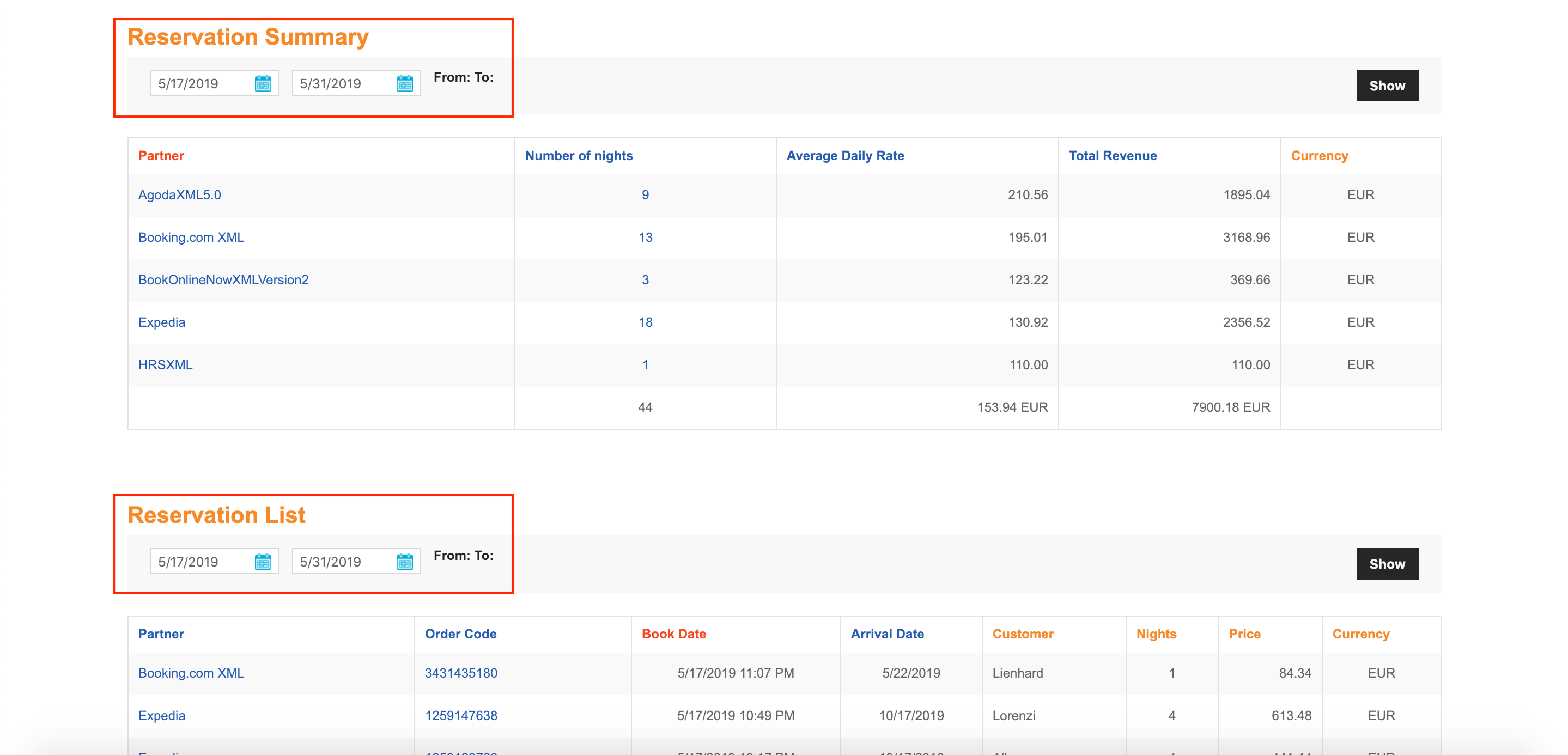Open order code 1259147638
This screenshot has height=755, width=1568.
tap(461, 715)
